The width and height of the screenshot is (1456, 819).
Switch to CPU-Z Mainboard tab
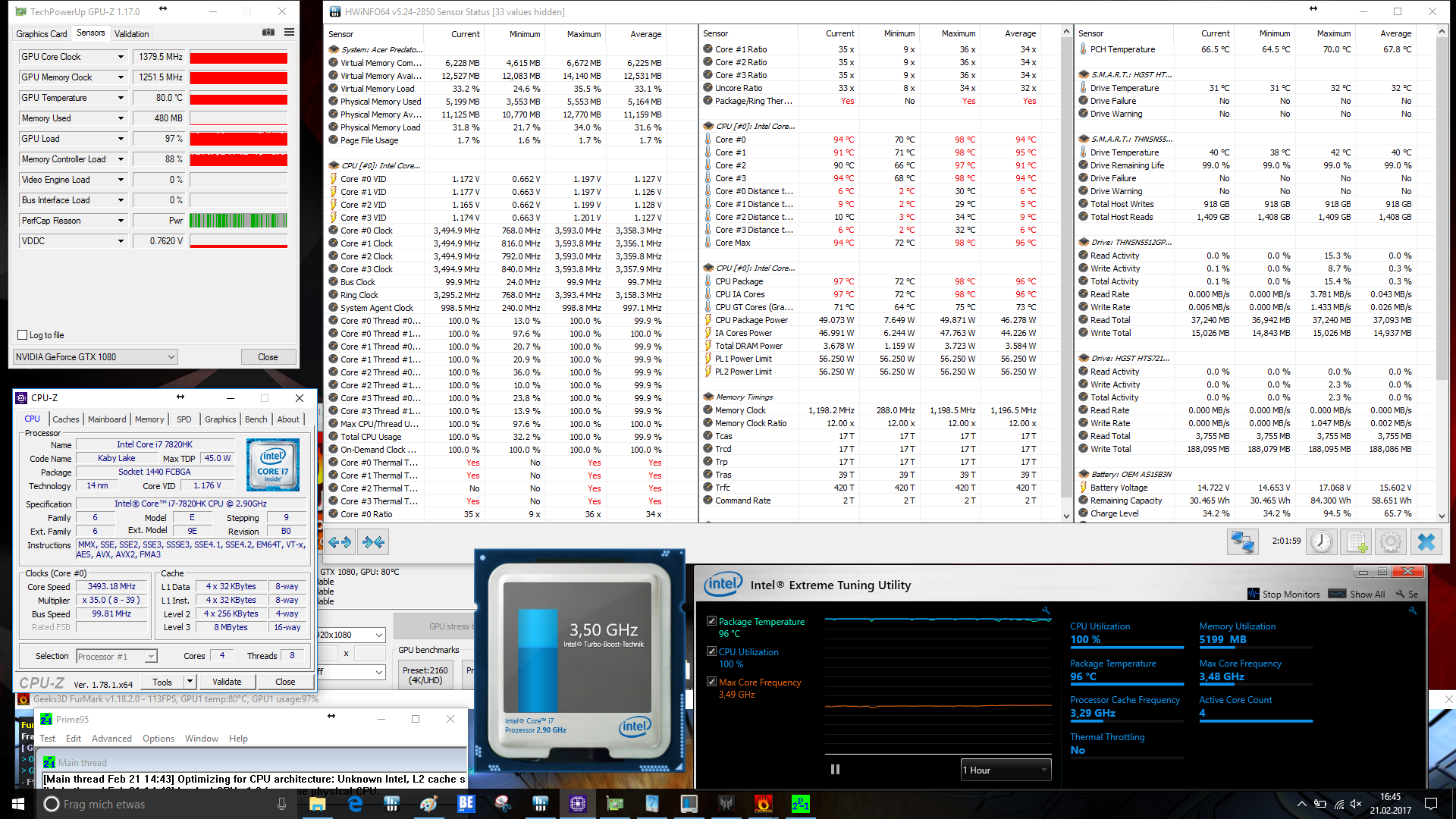tap(107, 419)
